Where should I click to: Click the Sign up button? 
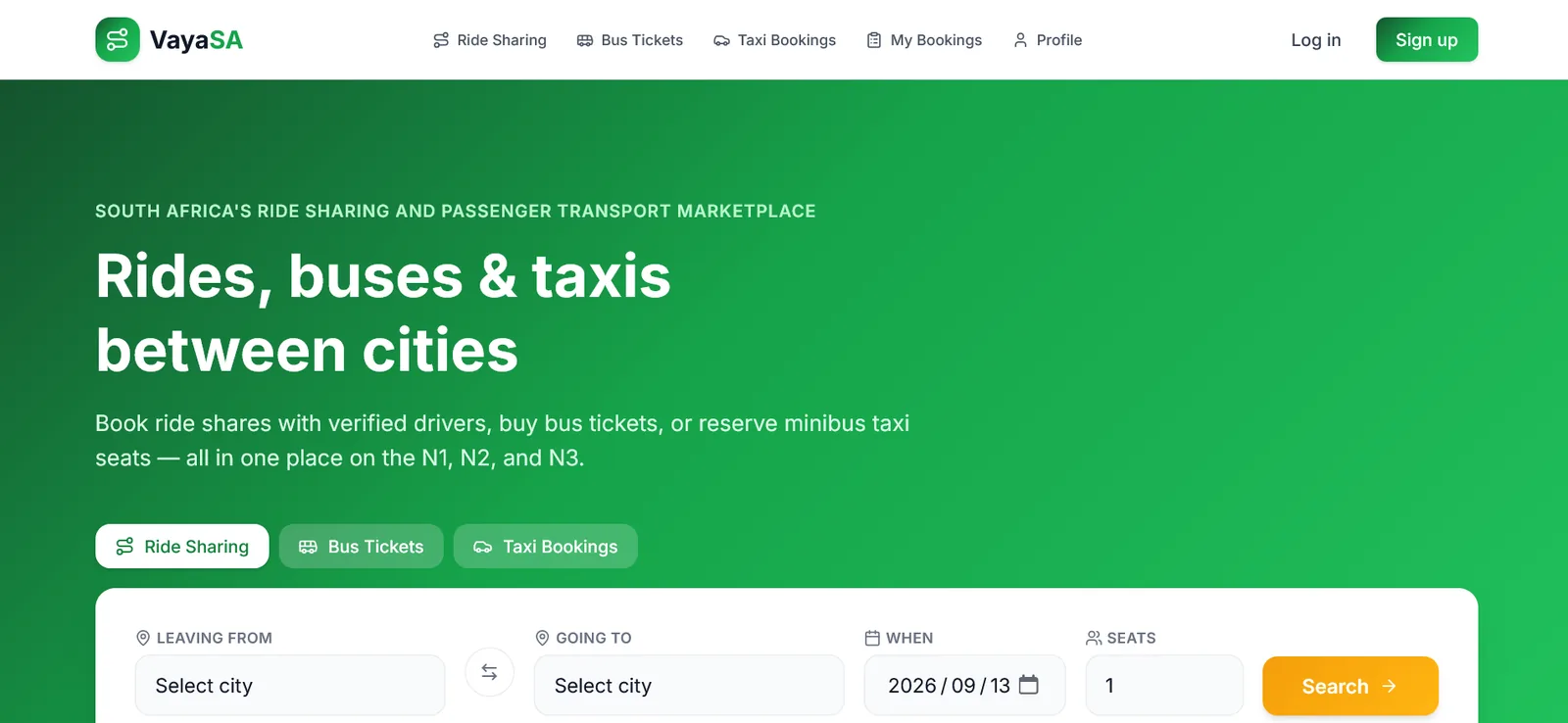[1427, 39]
